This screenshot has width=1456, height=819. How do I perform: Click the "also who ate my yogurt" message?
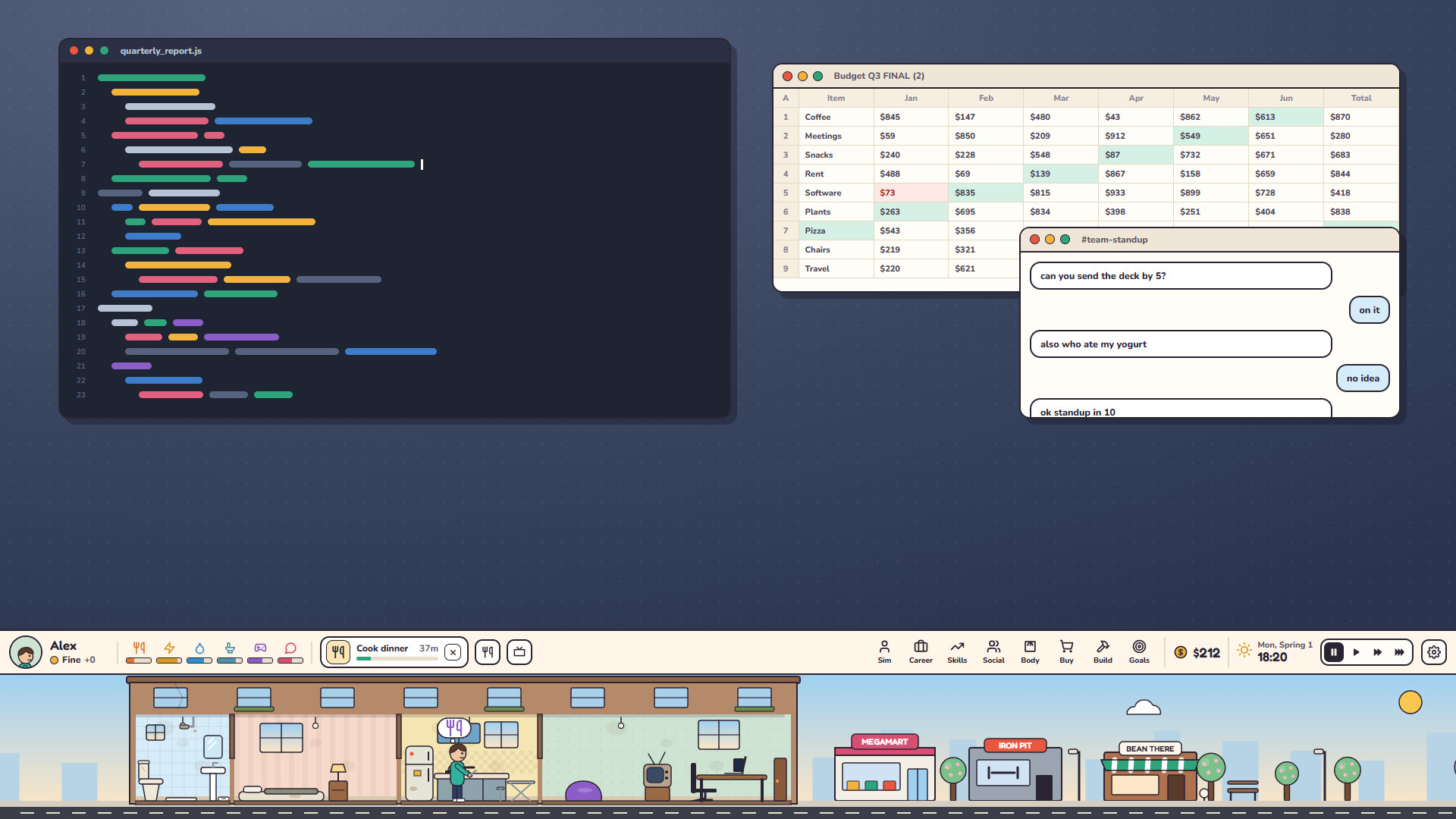pyautogui.click(x=1181, y=344)
